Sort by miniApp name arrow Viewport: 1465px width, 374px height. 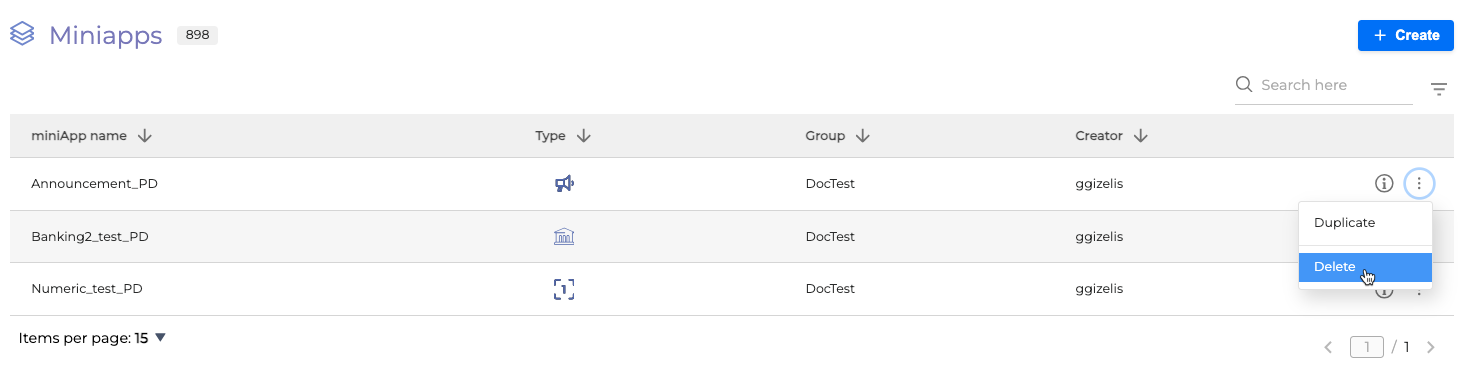tap(144, 136)
